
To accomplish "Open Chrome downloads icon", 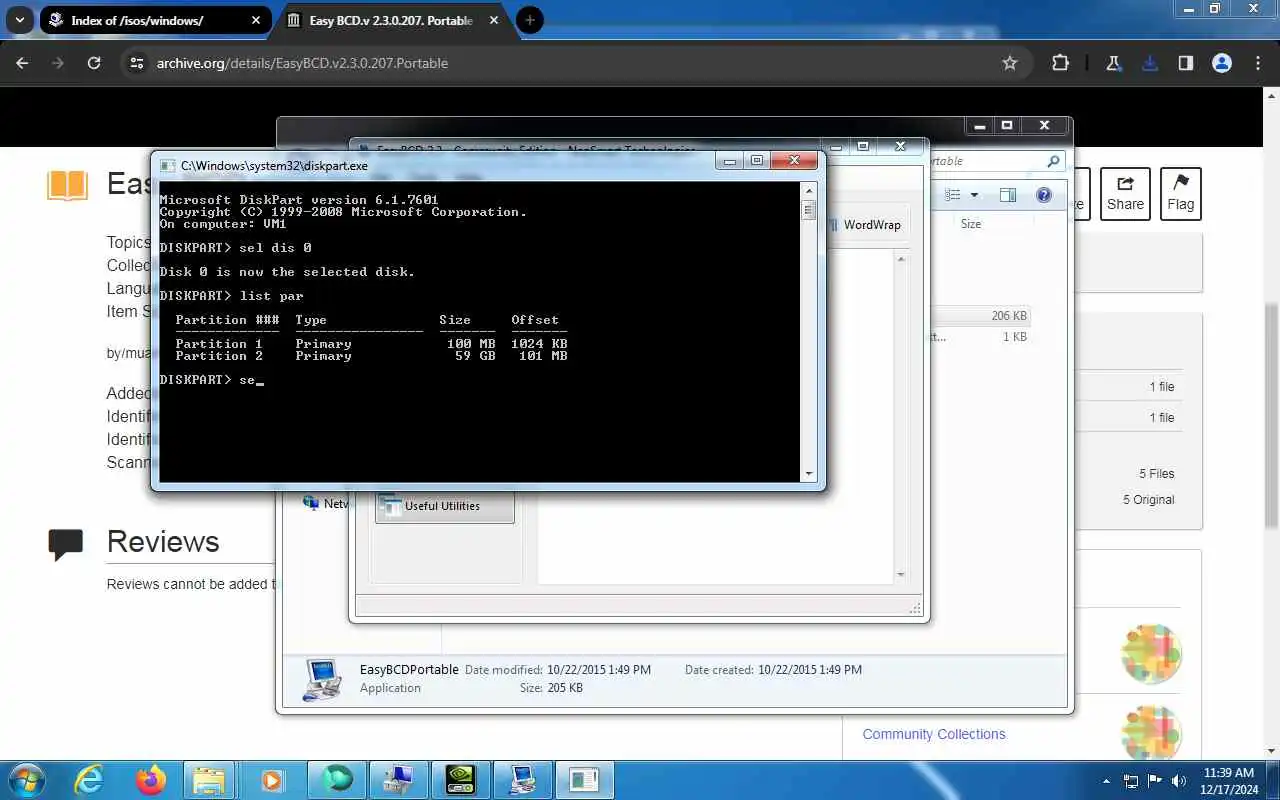I will pyautogui.click(x=1150, y=63).
